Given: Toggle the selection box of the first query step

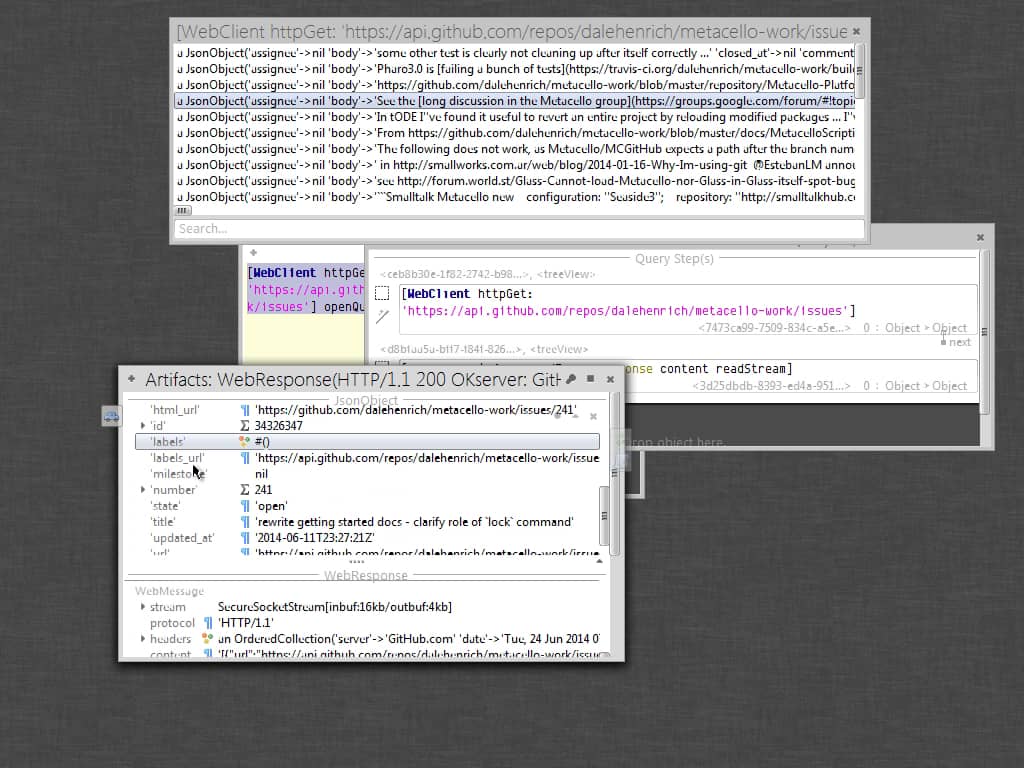Looking at the screenshot, I should (x=382, y=293).
